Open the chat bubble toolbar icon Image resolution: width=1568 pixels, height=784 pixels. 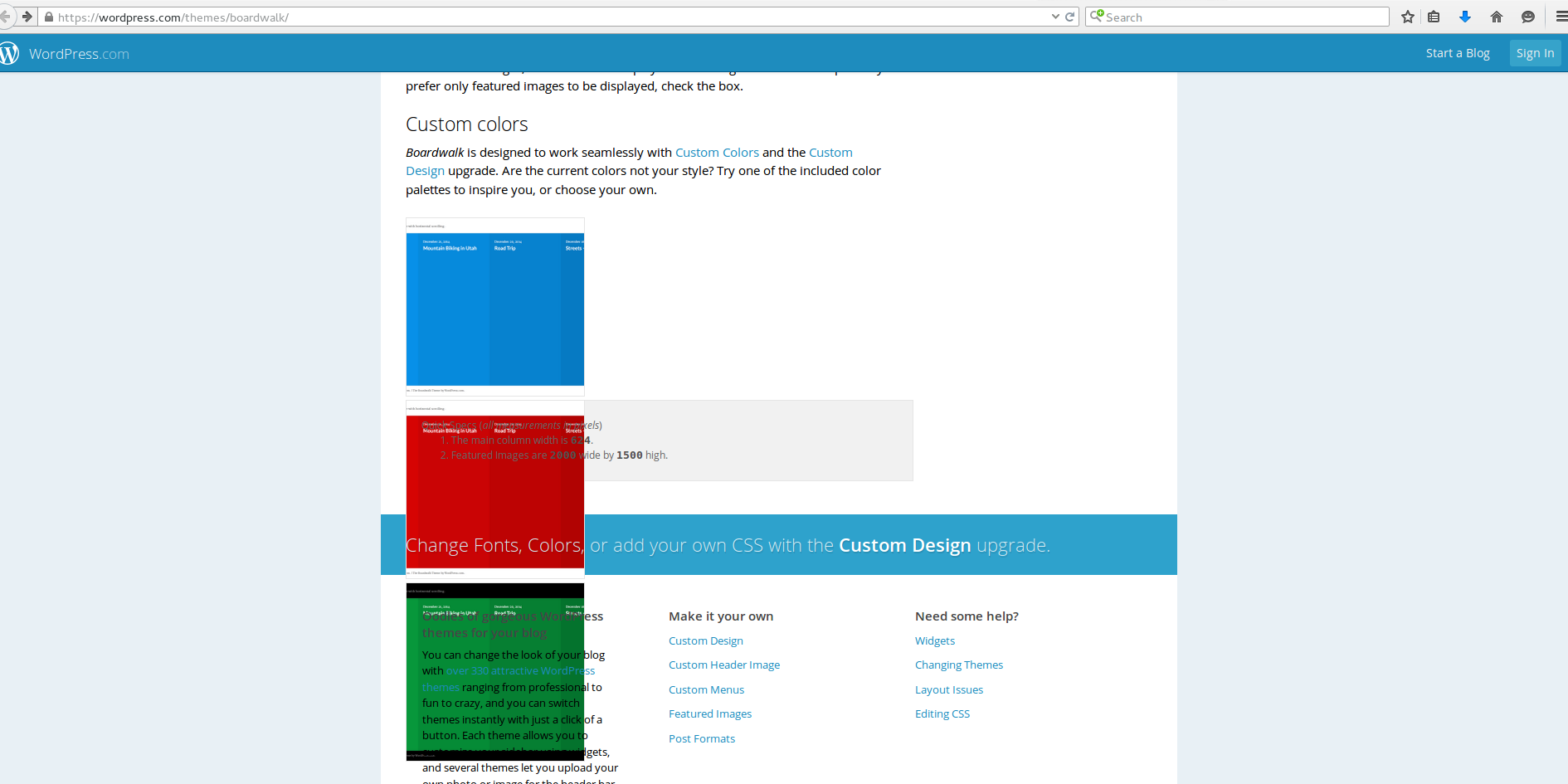[x=1528, y=17]
